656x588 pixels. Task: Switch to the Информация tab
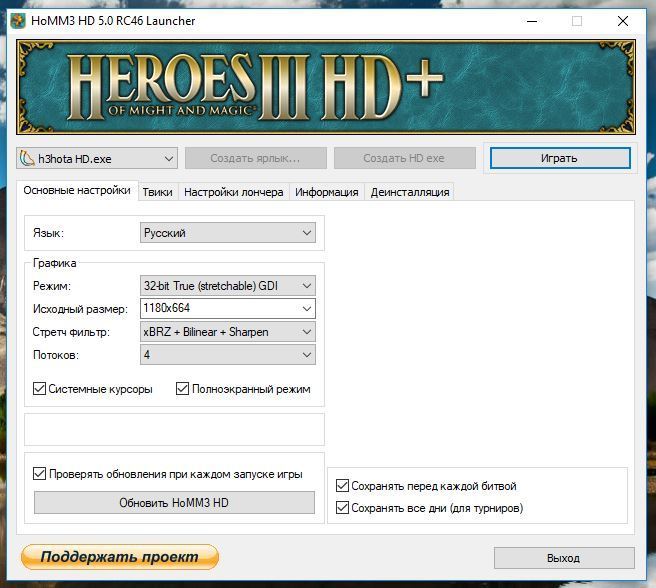pyautogui.click(x=327, y=192)
